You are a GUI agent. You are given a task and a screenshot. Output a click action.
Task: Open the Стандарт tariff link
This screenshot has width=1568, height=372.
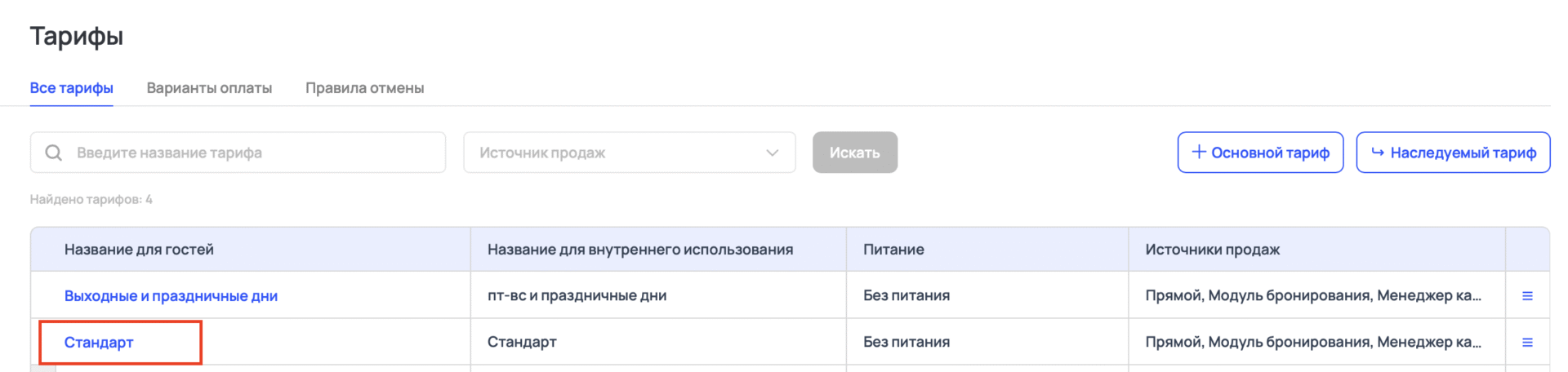point(99,343)
